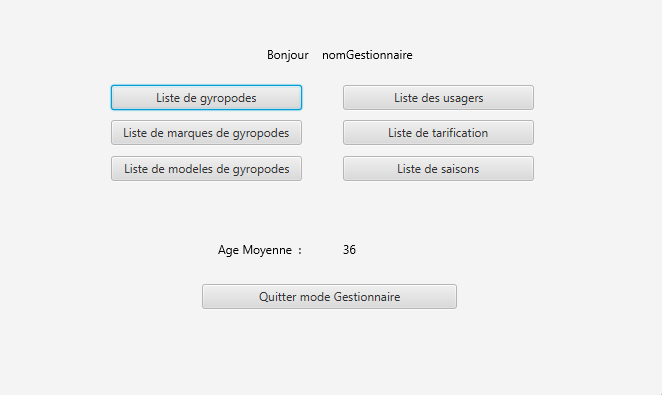Open the Liste de gyropodes button
Screen dimensions: 662x395
(x=206, y=97)
